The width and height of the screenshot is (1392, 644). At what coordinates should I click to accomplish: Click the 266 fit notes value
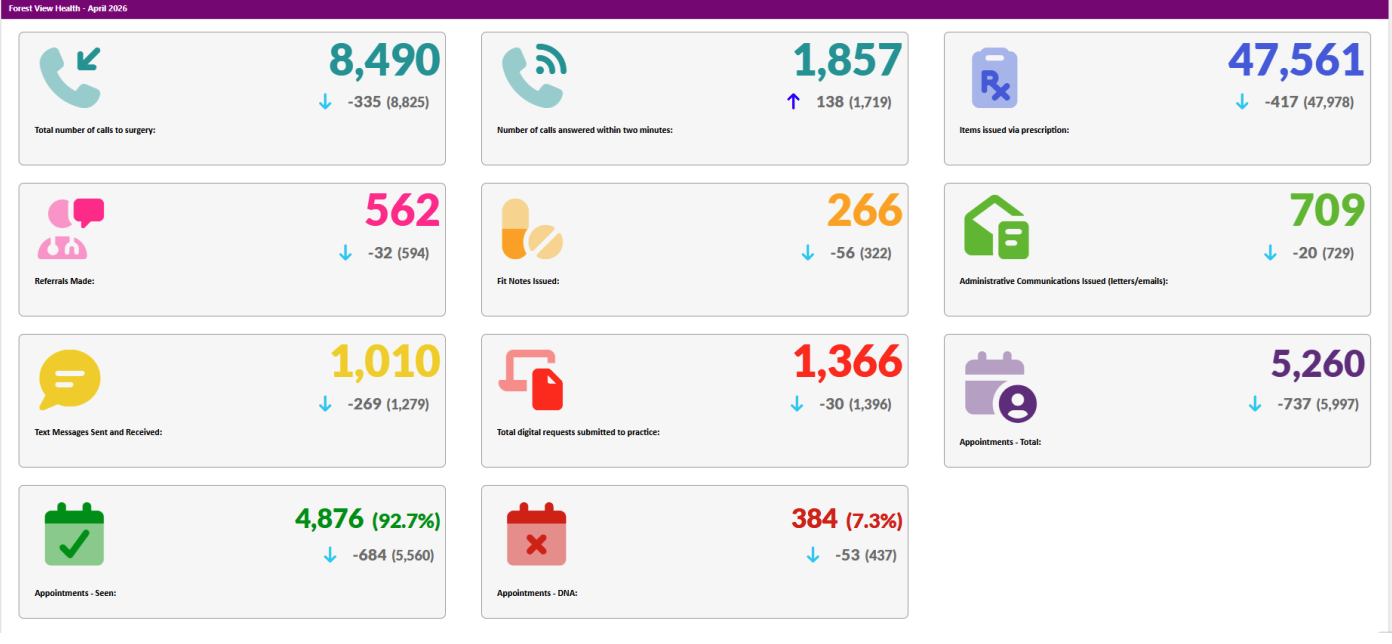865,212
